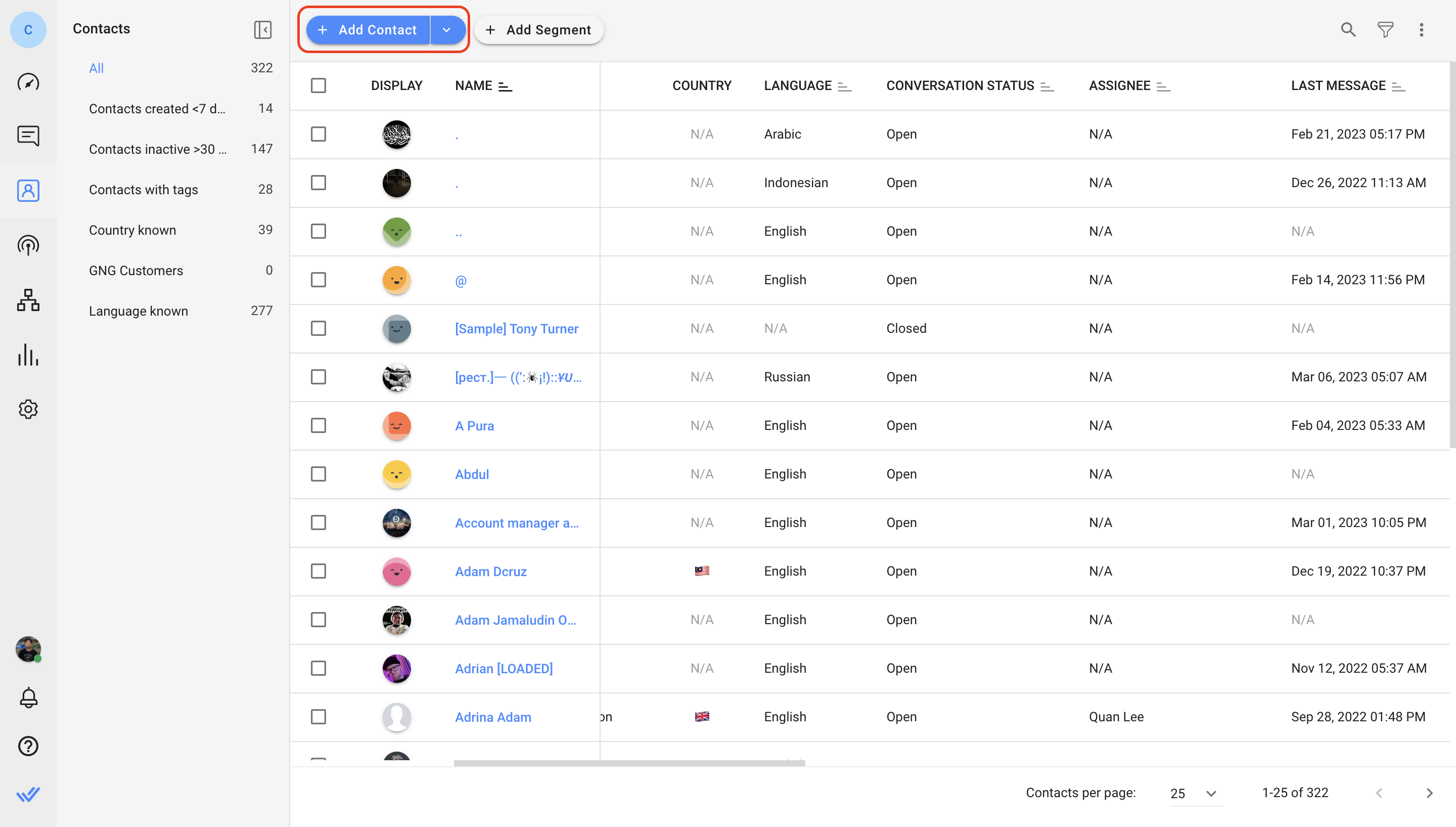Screen dimensions: 1456x827
Task: Sort by Assignee column sort icon
Action: 1164,86
